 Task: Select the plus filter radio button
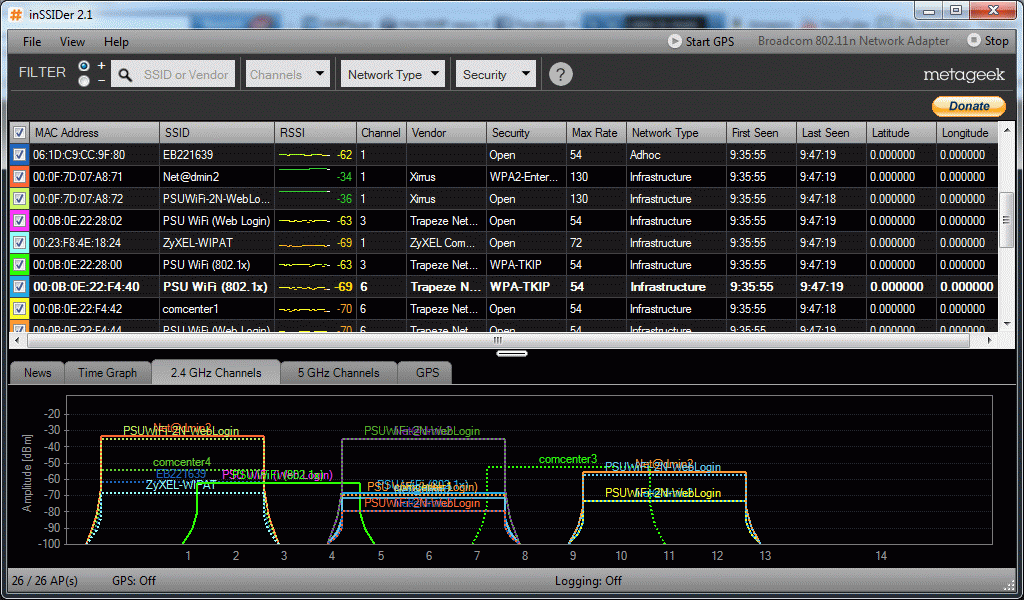84,66
